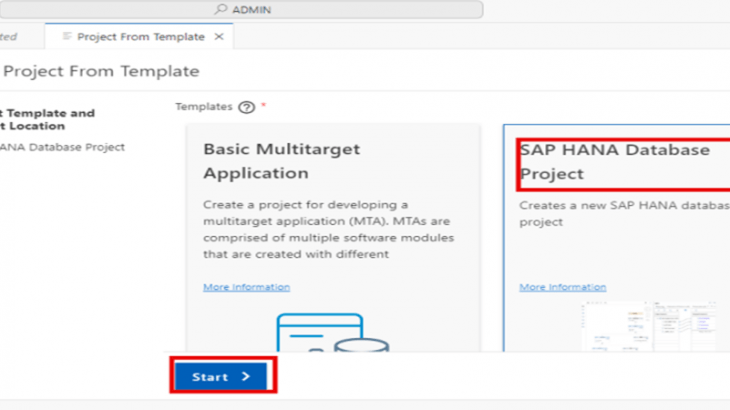The width and height of the screenshot is (730, 410).
Task: Select the Project From Template tab
Action: click(140, 37)
